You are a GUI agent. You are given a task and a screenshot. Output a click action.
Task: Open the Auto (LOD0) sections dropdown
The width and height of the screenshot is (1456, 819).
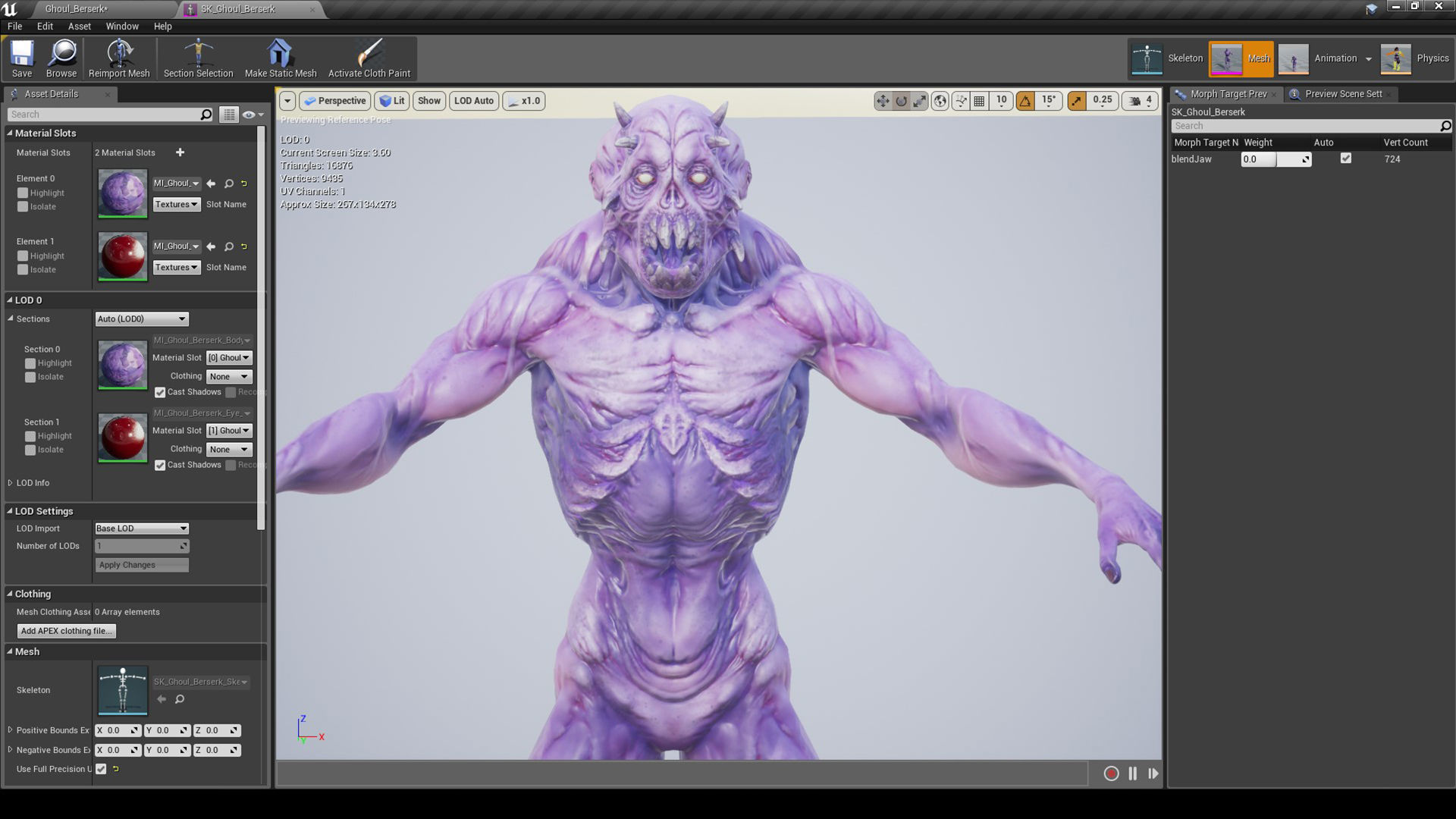coord(142,319)
